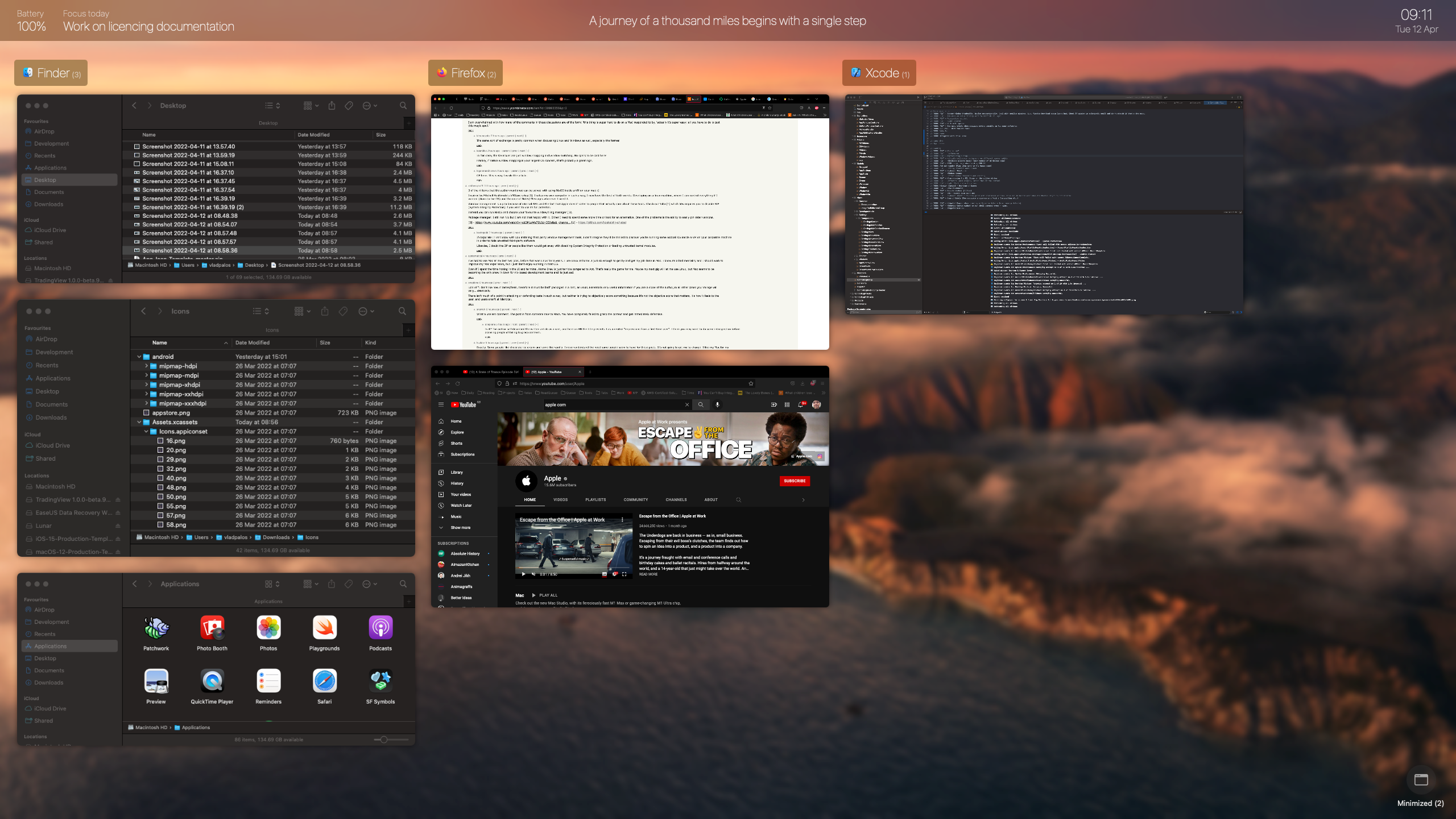
Task: Click YouTube apps grid icon
Action: pos(787,405)
